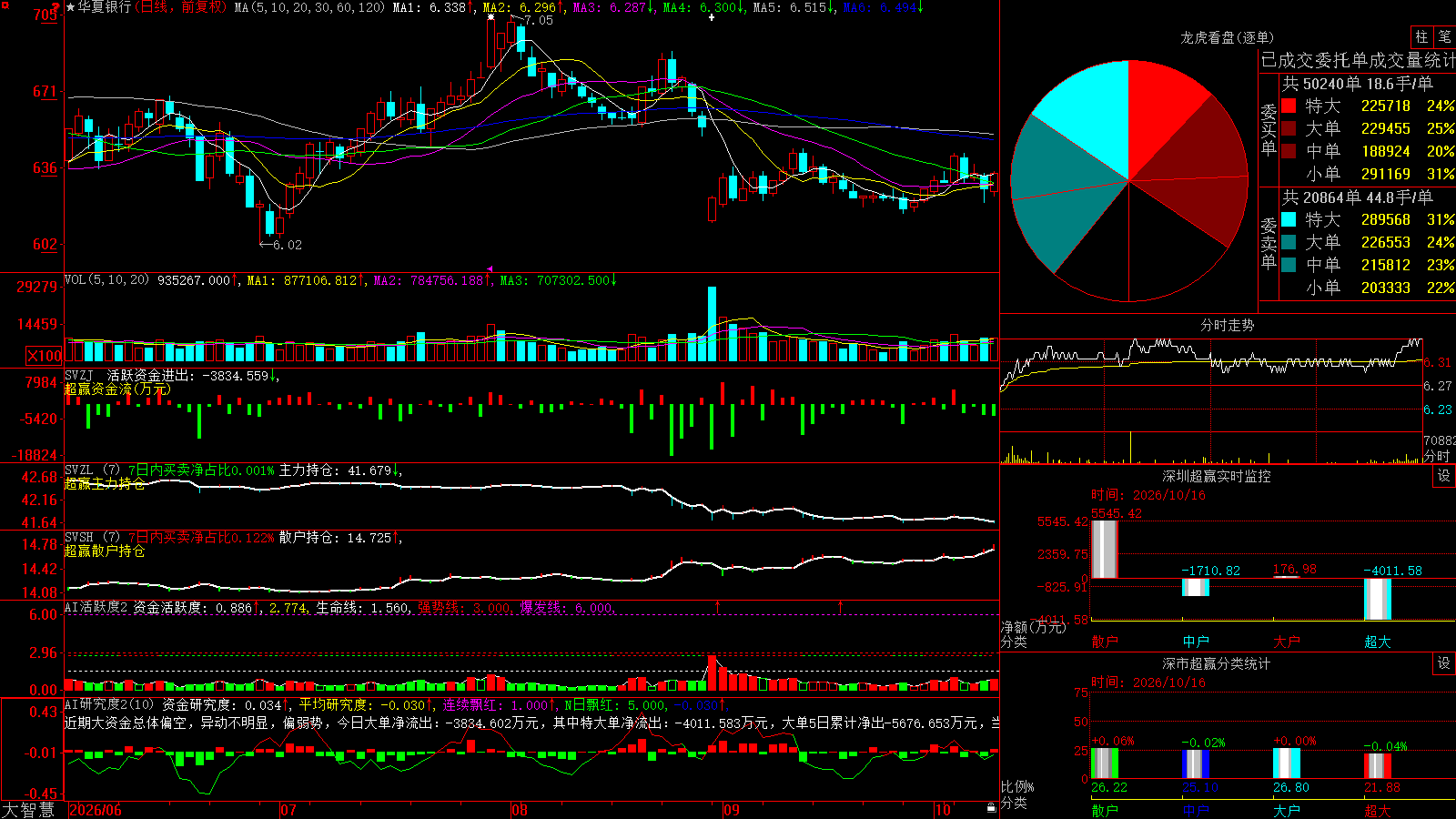This screenshot has height=819, width=1456.
Task: Click the MA(5,10,20,30,60,120) parameter label
Action: pyautogui.click(x=309, y=7)
